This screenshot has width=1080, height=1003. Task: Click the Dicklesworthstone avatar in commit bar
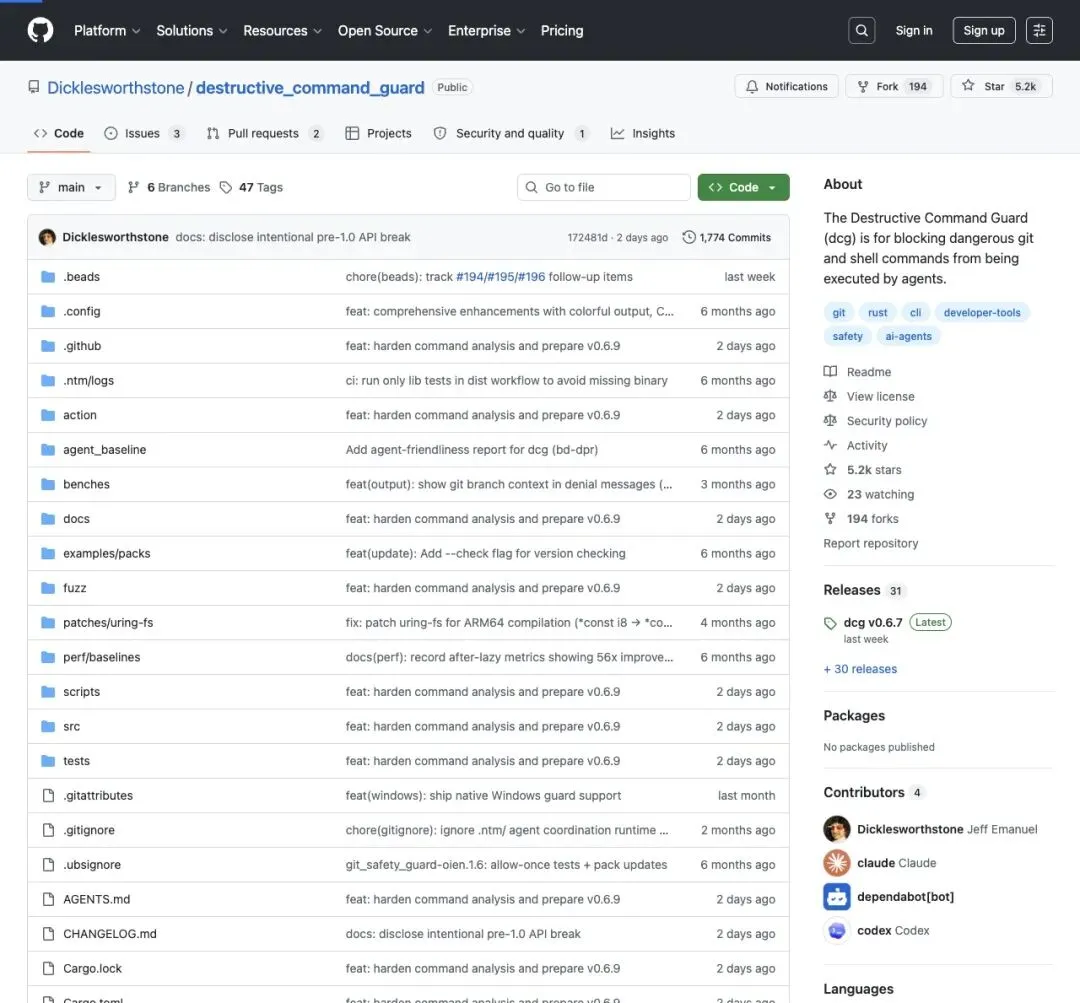[x=47, y=237]
